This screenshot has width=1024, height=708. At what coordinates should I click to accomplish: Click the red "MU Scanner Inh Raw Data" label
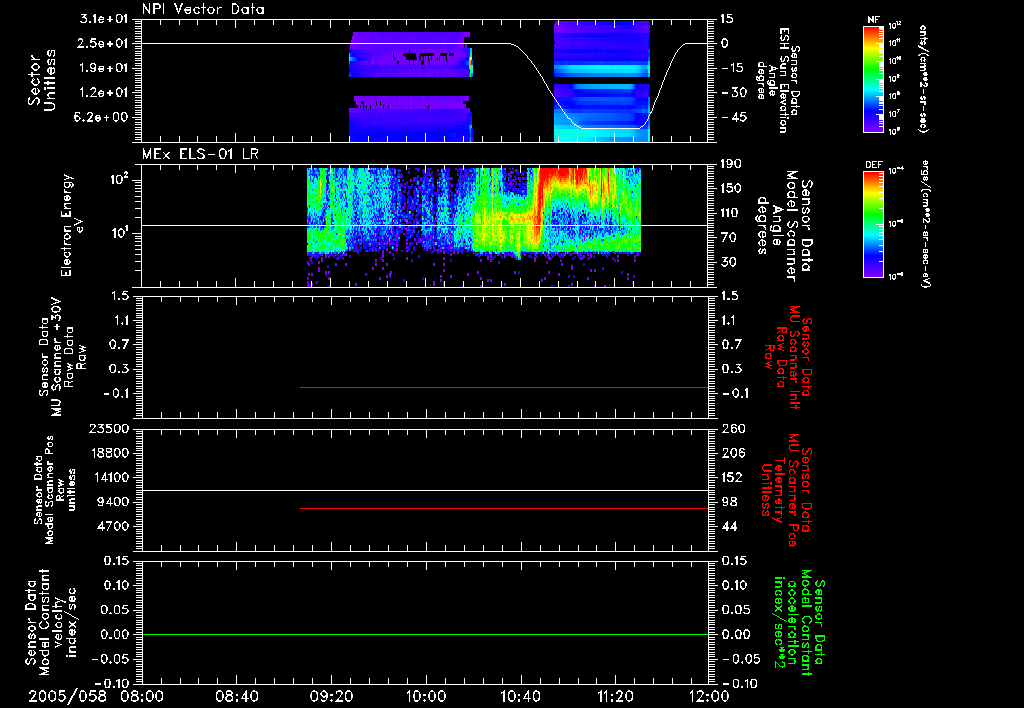[x=789, y=357]
